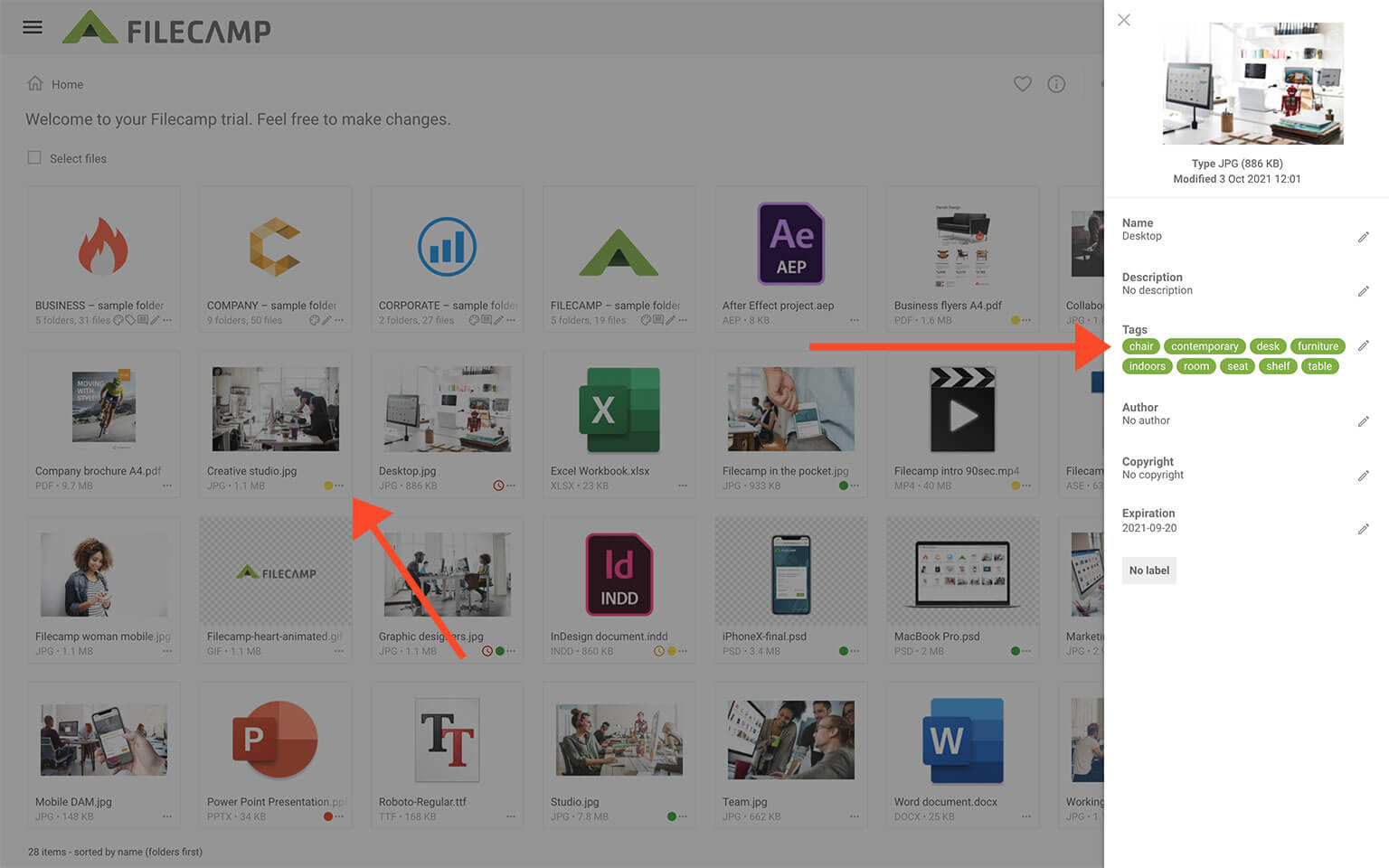
Task: Open the info circle icon
Action: [1056, 84]
